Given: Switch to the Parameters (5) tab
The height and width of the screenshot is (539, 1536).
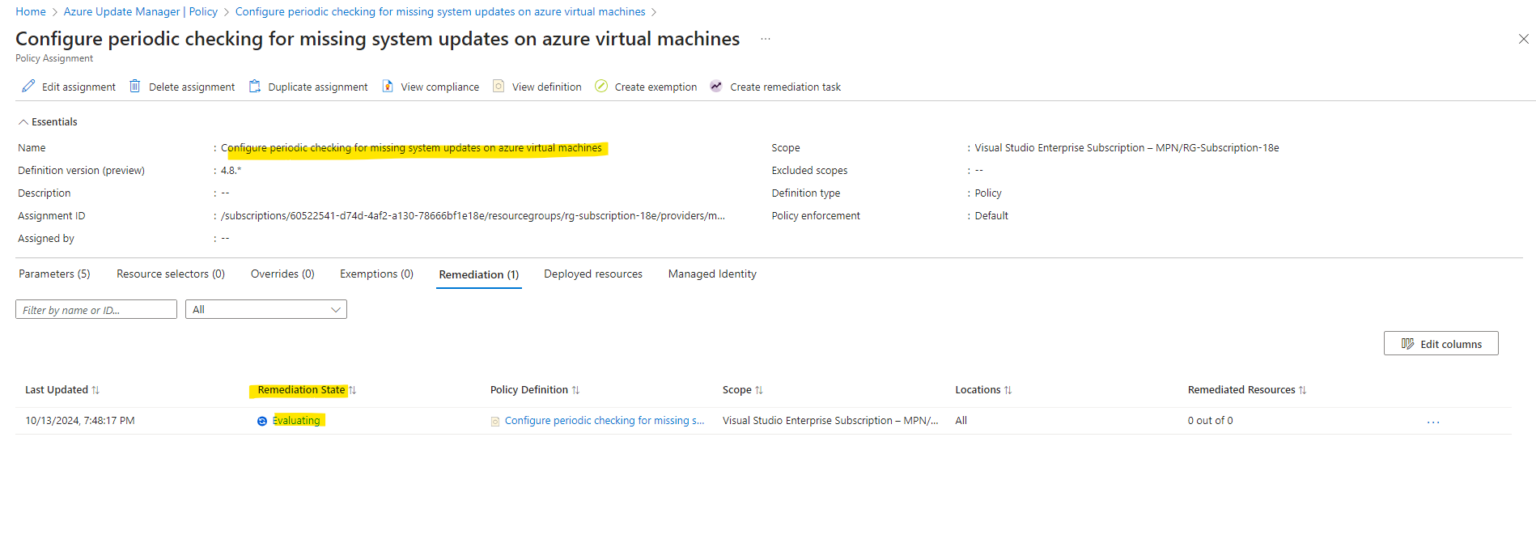Looking at the screenshot, I should pyautogui.click(x=54, y=274).
